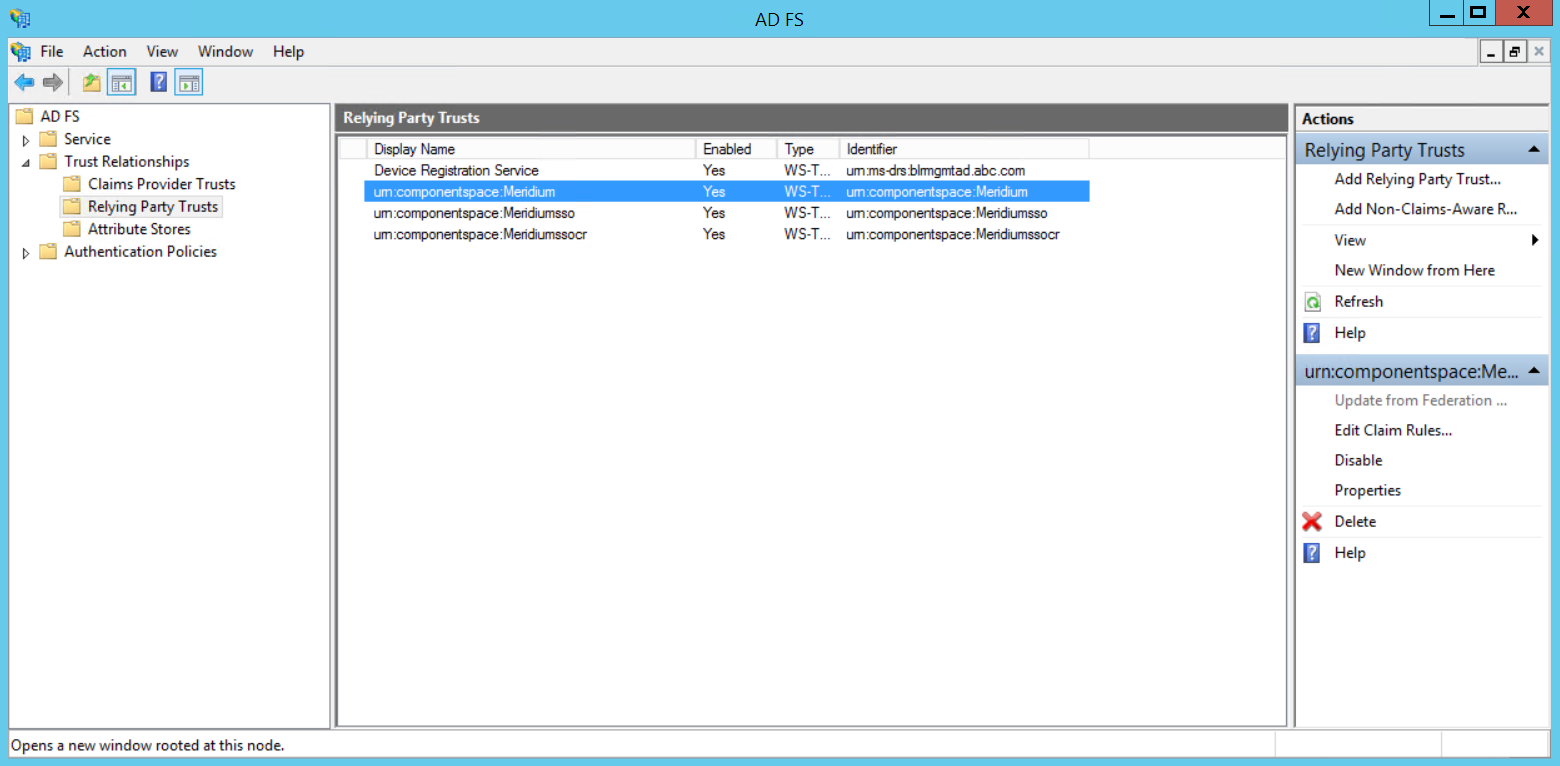Click the Authentication Policies folder icon
1560x766 pixels.
(x=48, y=252)
